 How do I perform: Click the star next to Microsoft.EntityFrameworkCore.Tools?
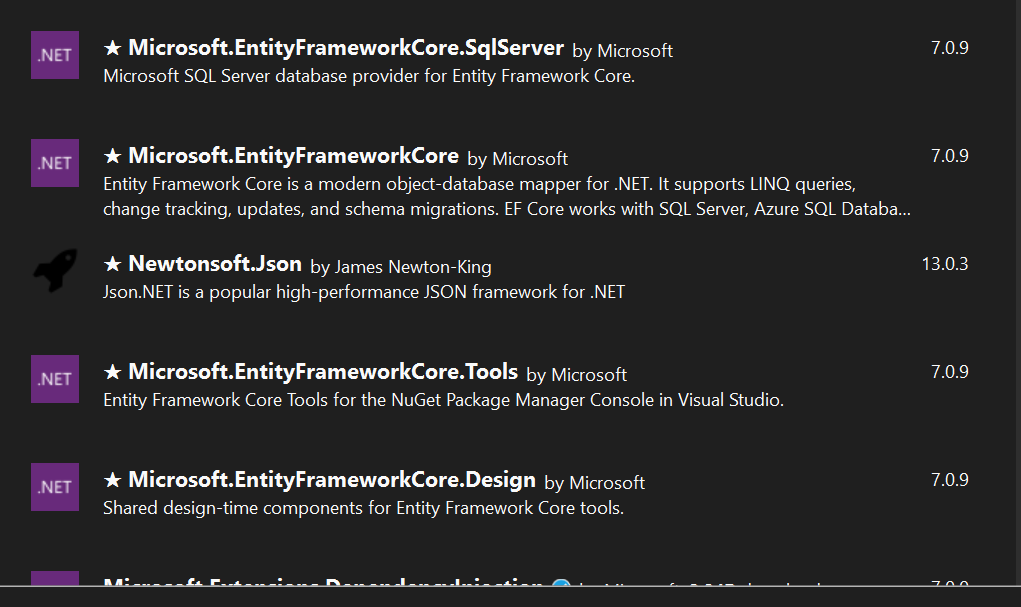[113, 372]
